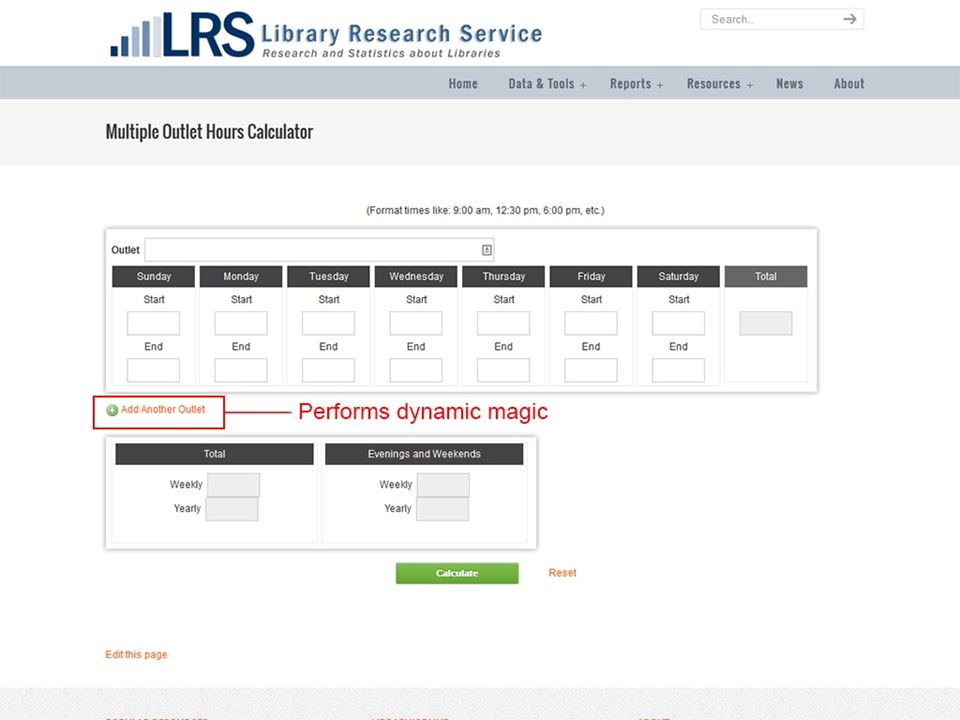The width and height of the screenshot is (960, 720).
Task: Click the Multiple Outlet Hours Calculator title
Action: (x=209, y=132)
